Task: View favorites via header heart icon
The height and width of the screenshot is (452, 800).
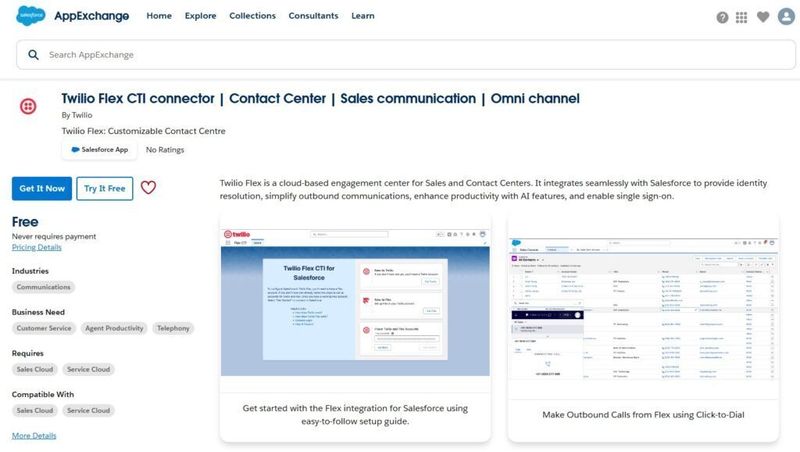Action: tap(763, 17)
